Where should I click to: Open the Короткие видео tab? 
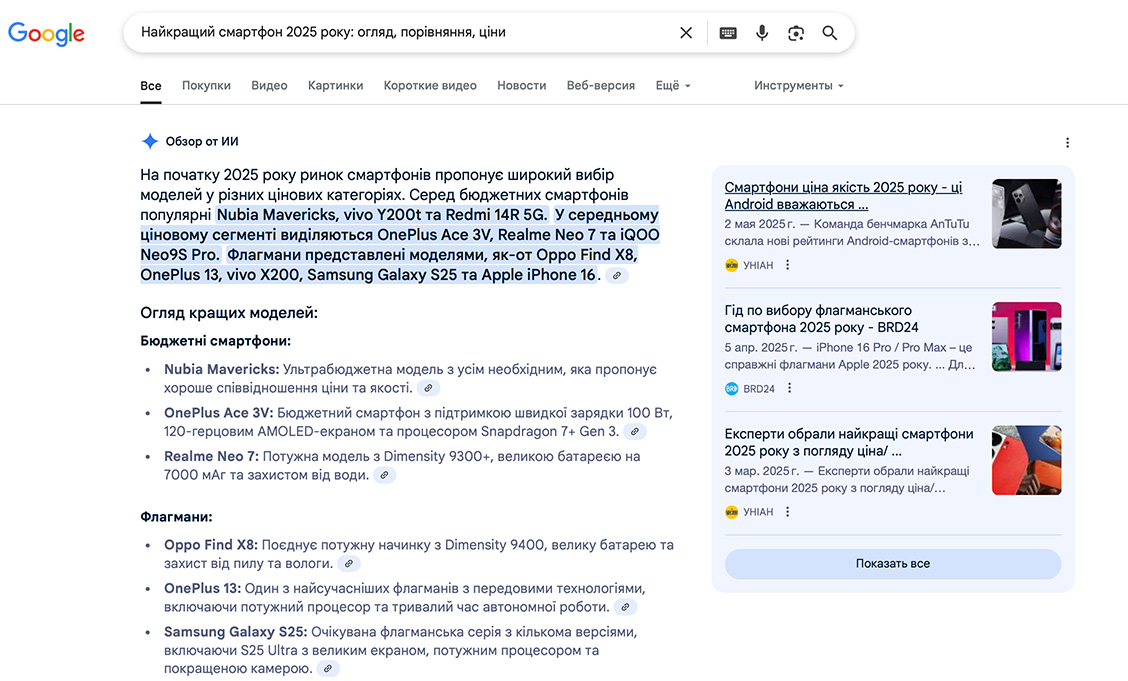pyautogui.click(x=430, y=86)
